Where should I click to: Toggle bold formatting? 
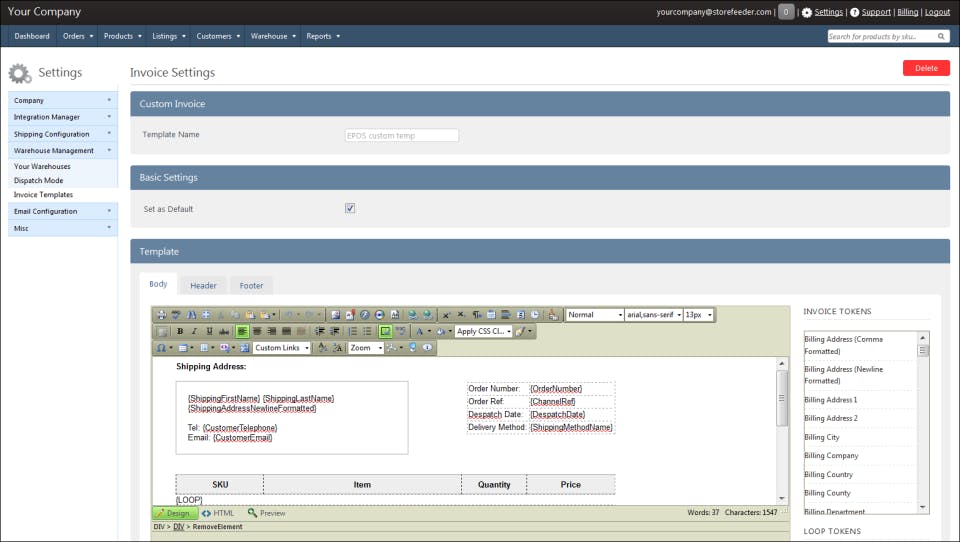click(x=180, y=331)
